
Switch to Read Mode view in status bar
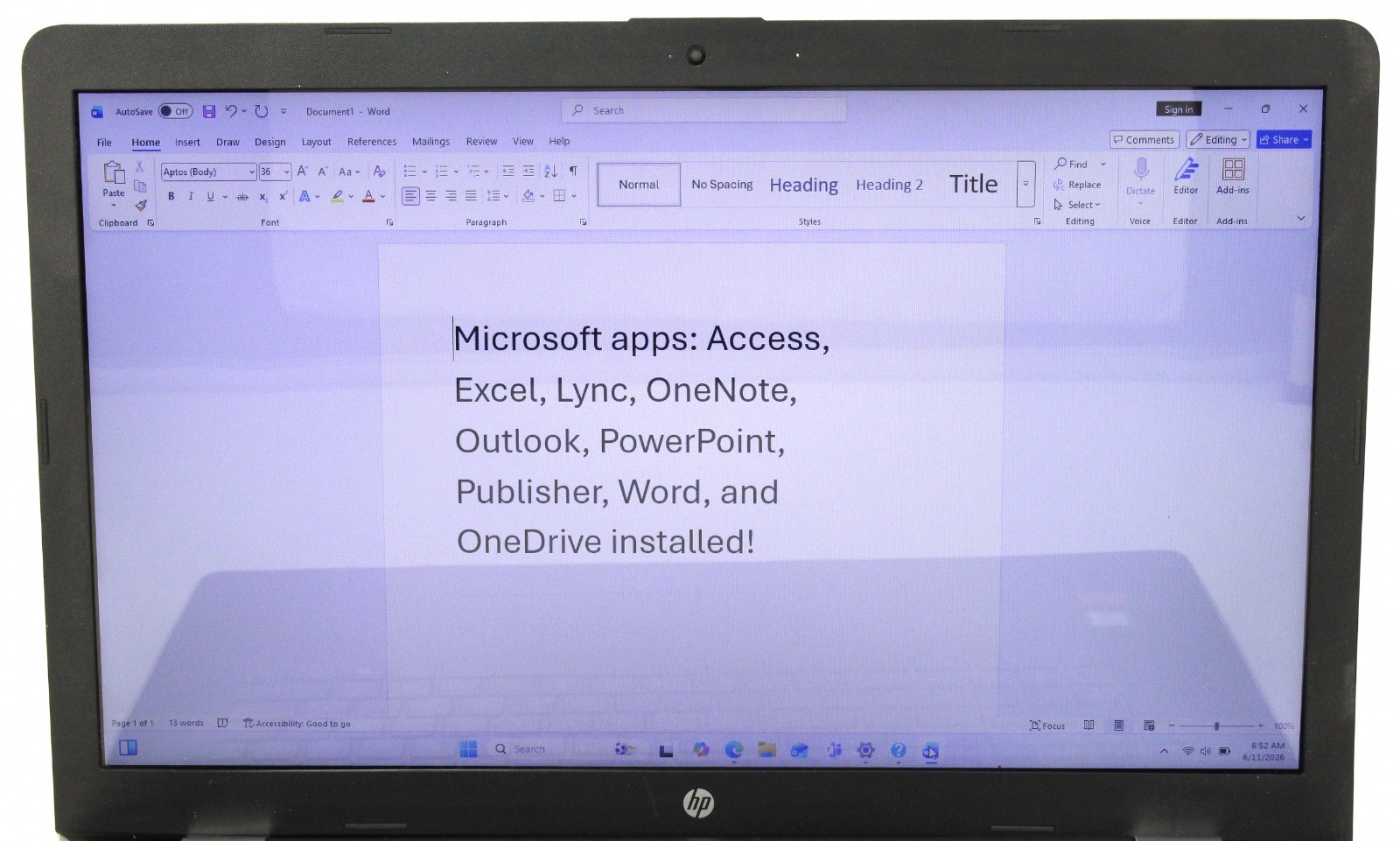click(x=1088, y=725)
